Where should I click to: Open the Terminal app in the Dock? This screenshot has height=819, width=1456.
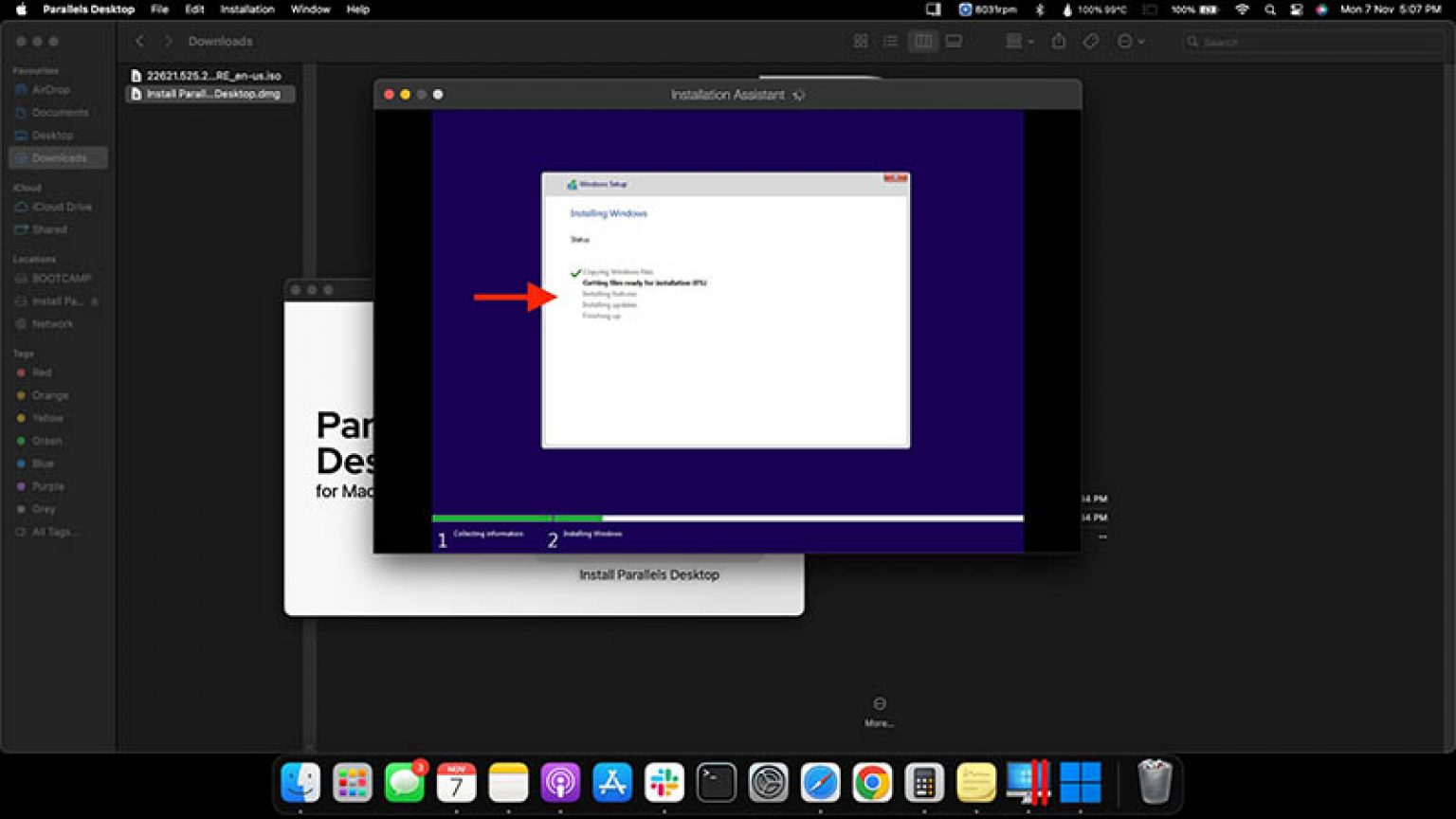point(717,783)
